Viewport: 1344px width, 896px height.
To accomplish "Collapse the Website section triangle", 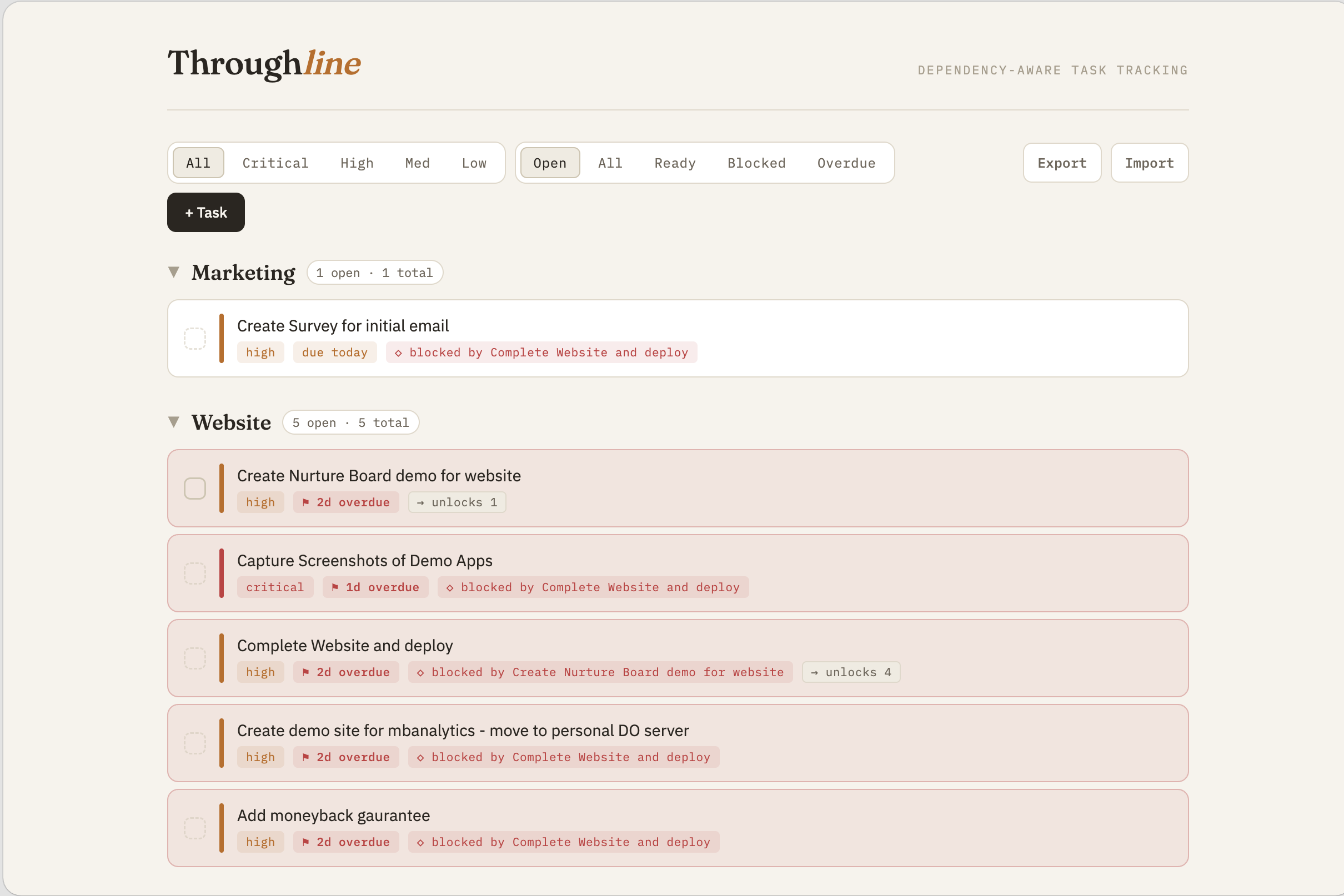I will pyautogui.click(x=174, y=422).
